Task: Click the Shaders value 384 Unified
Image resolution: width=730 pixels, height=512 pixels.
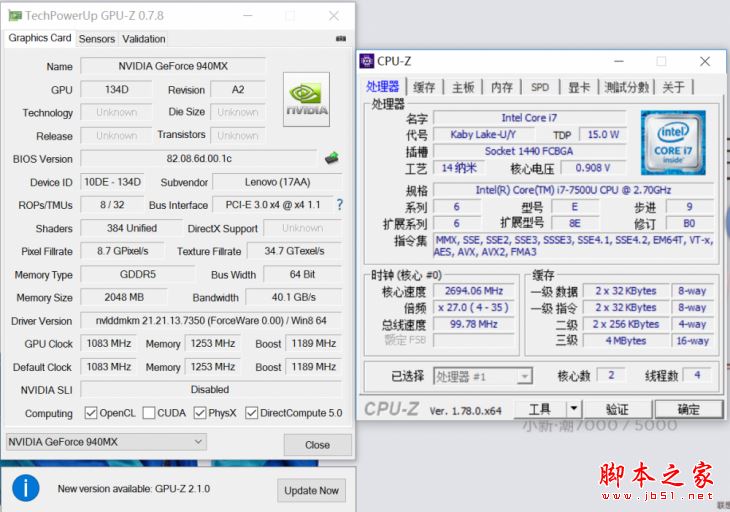Action: pos(132,228)
